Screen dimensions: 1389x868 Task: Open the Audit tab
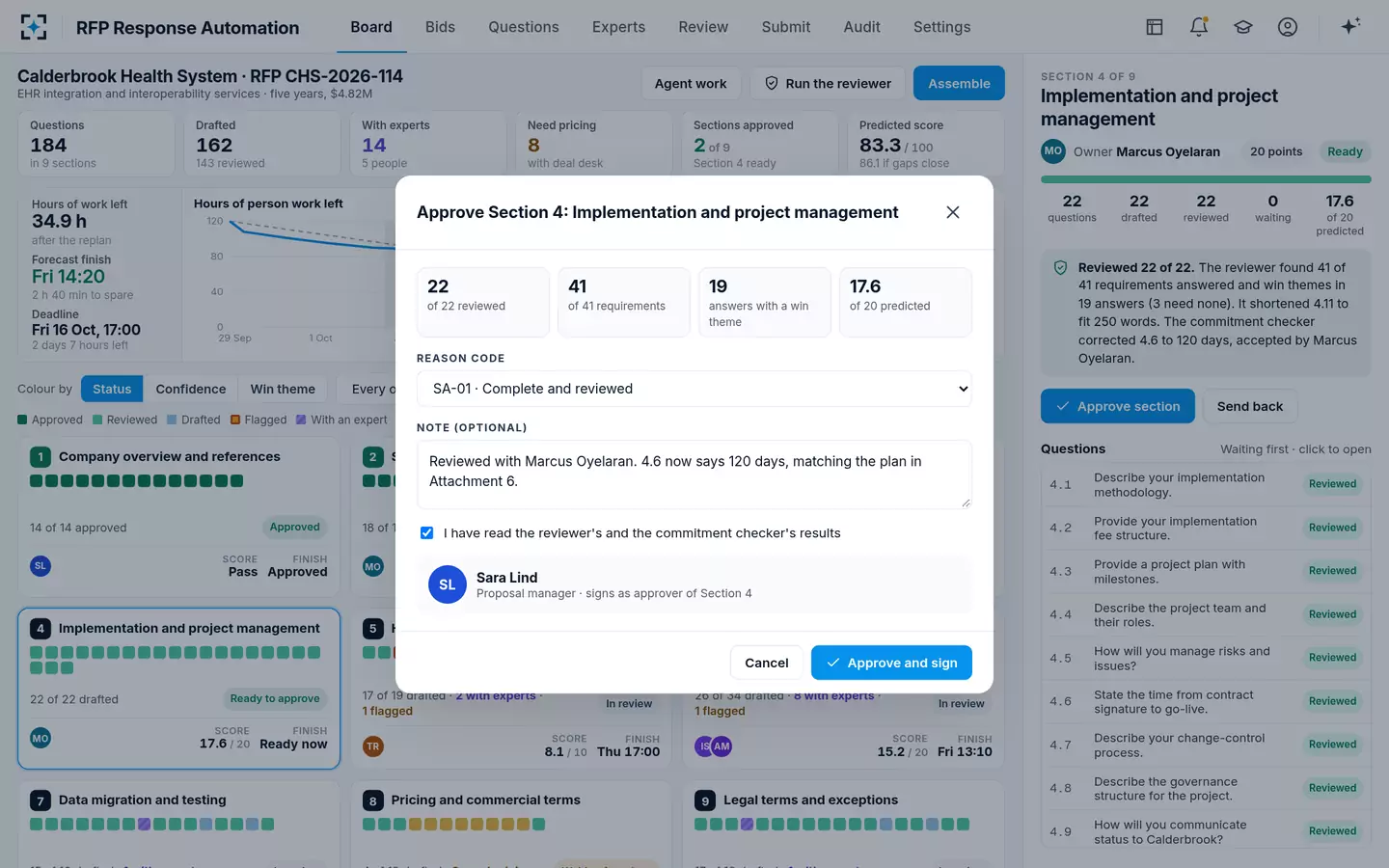pyautogui.click(x=861, y=27)
